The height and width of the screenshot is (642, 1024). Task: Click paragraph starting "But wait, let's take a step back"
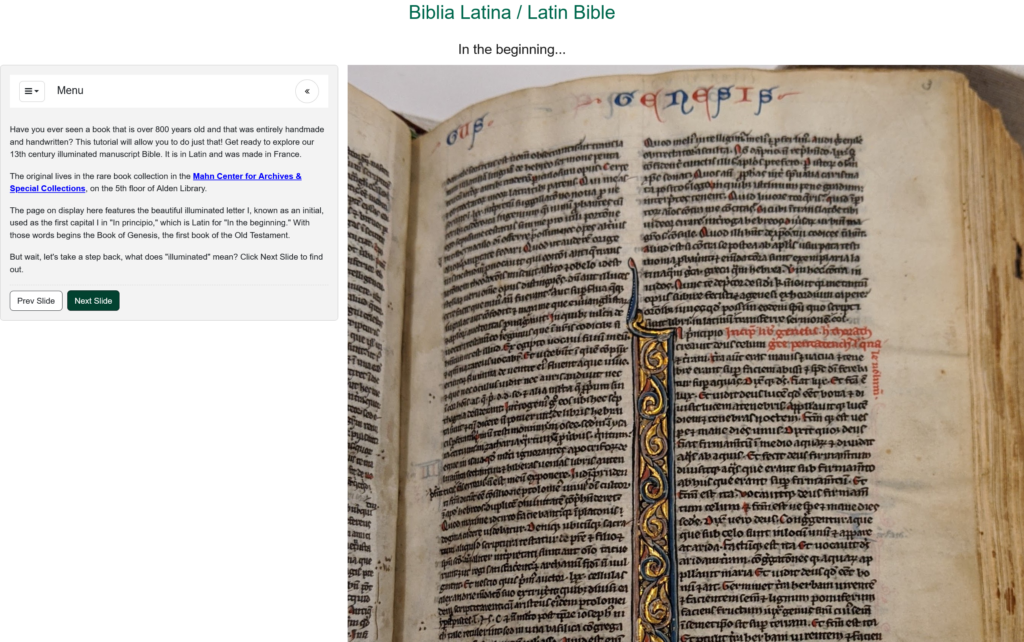[167, 263]
